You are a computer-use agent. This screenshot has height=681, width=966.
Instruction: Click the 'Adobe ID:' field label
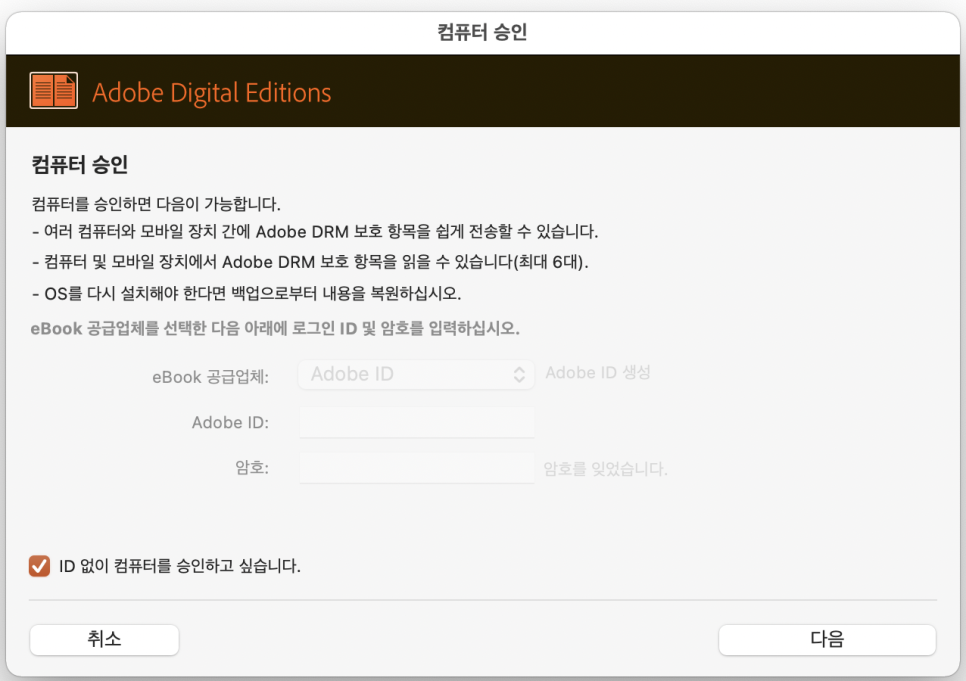pyautogui.click(x=230, y=422)
